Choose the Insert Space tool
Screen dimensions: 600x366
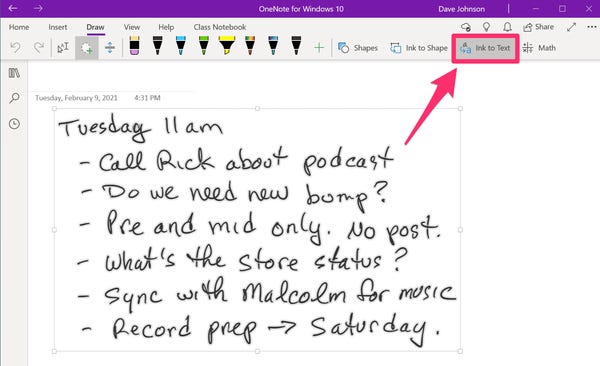click(x=110, y=48)
